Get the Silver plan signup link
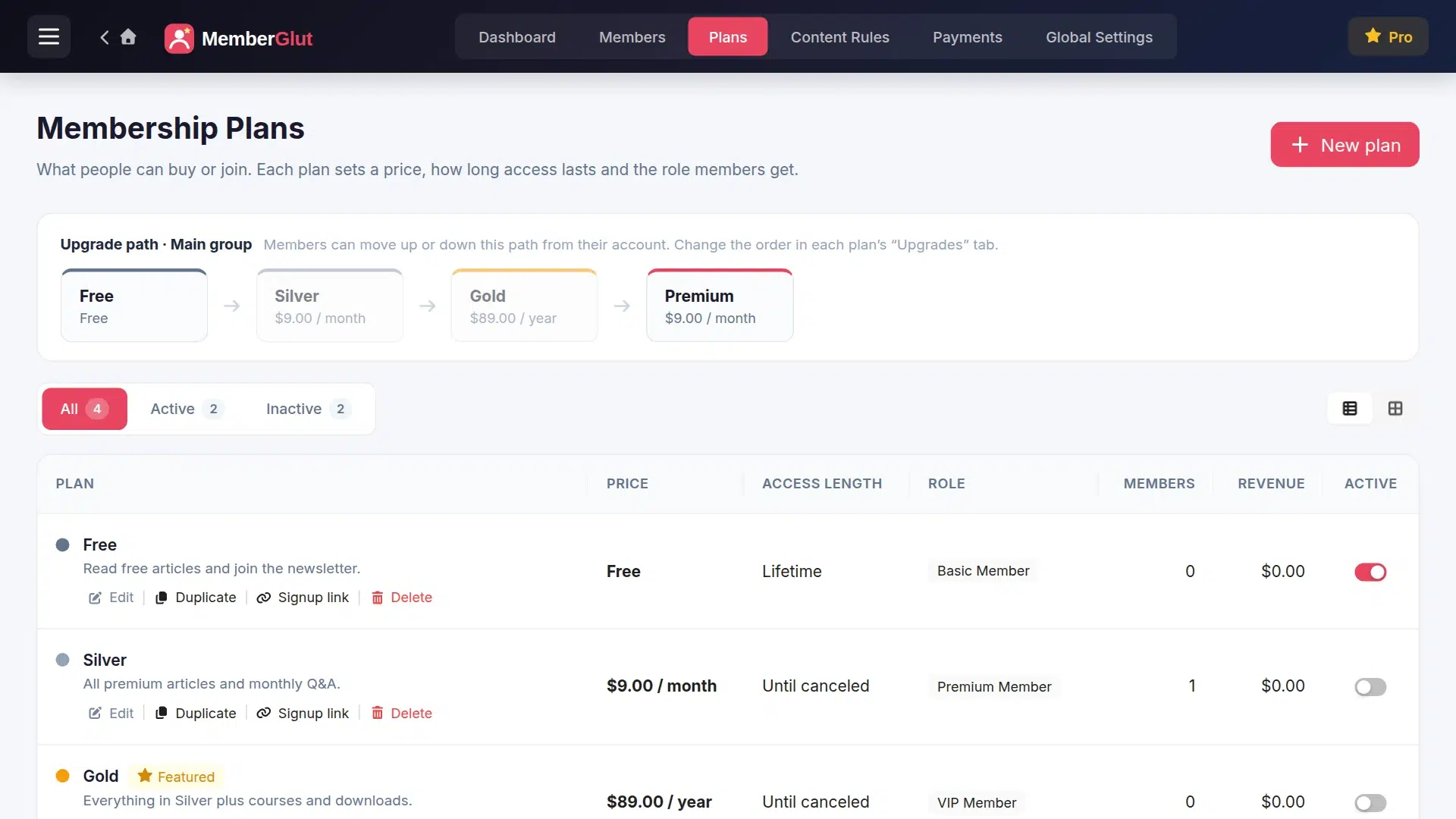1456x819 pixels. (x=303, y=714)
